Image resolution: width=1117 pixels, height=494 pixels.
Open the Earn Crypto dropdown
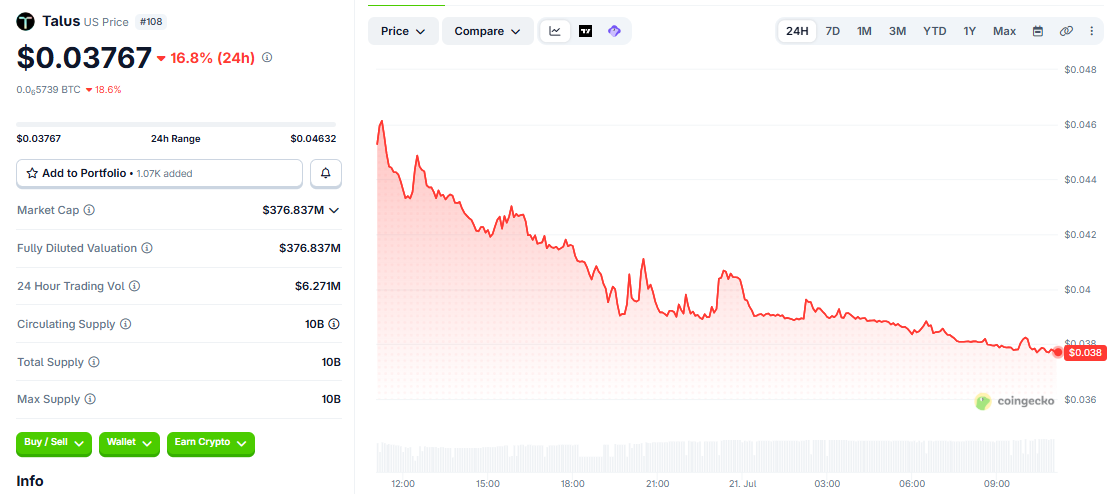[x=210, y=443]
